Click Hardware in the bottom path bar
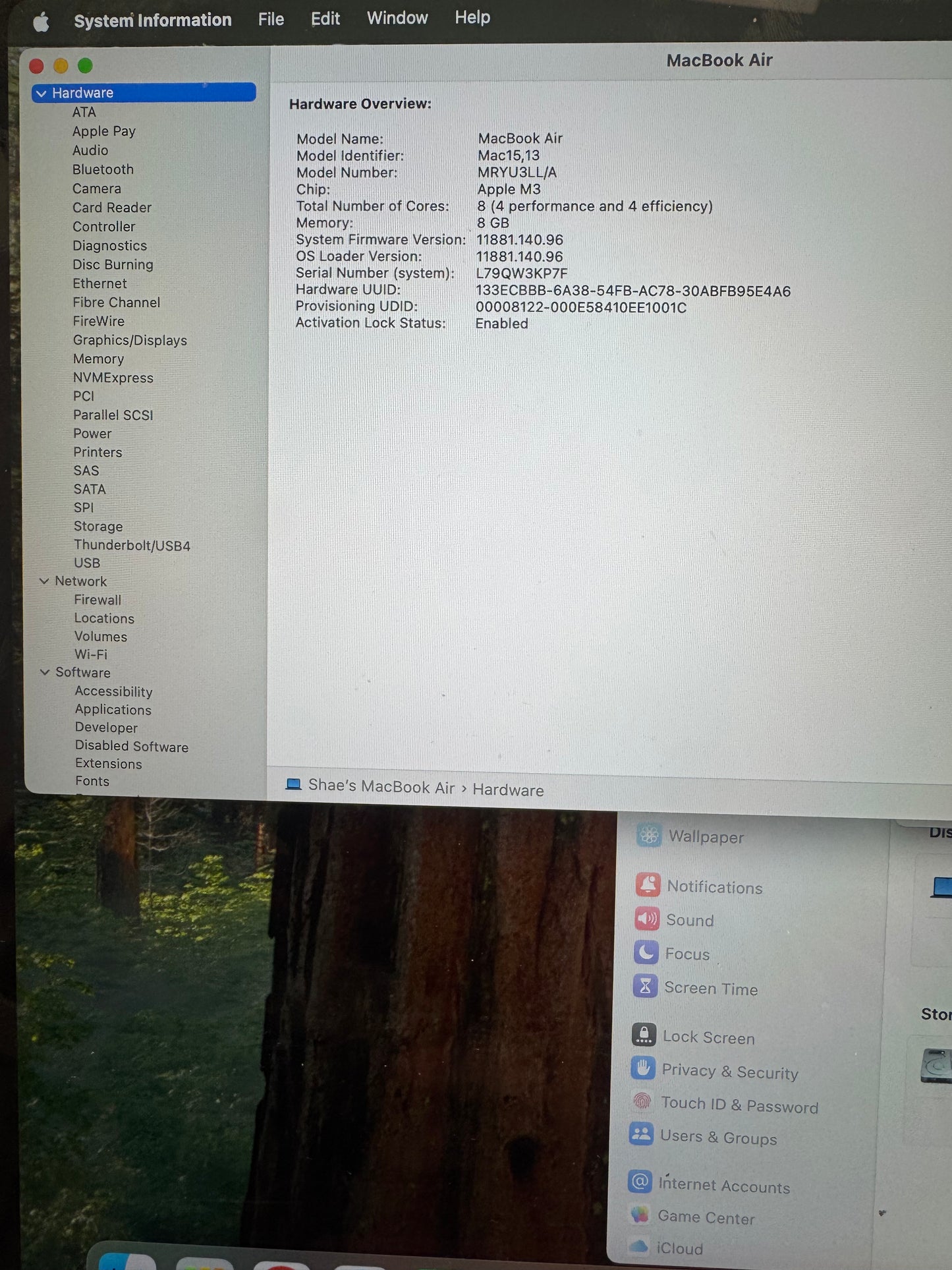 [x=508, y=790]
